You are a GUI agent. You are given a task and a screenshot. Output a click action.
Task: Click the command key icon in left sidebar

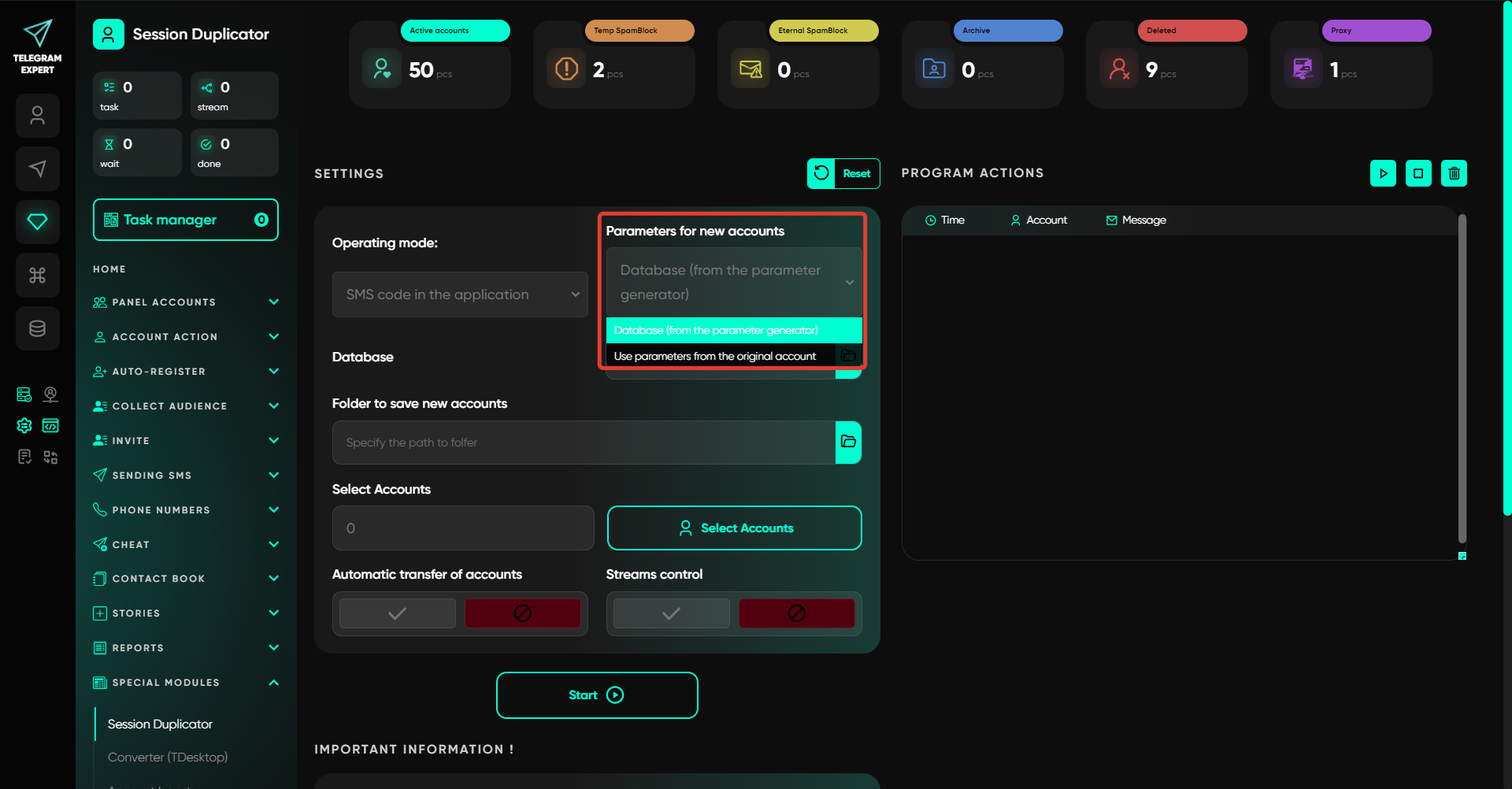point(38,275)
